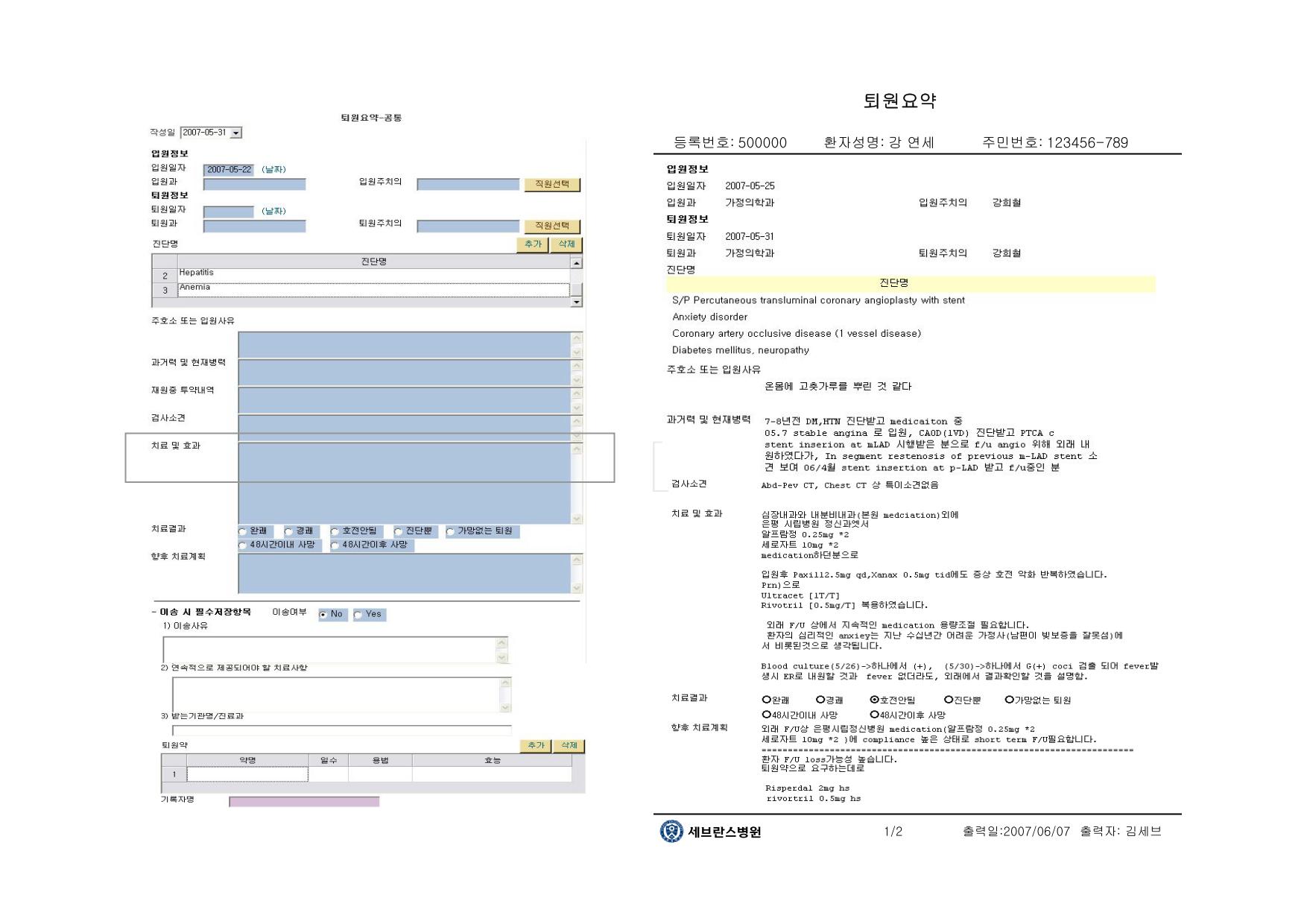The height and width of the screenshot is (924, 1307).
Task: Focus the 입원과 input field
Action: pos(254,184)
